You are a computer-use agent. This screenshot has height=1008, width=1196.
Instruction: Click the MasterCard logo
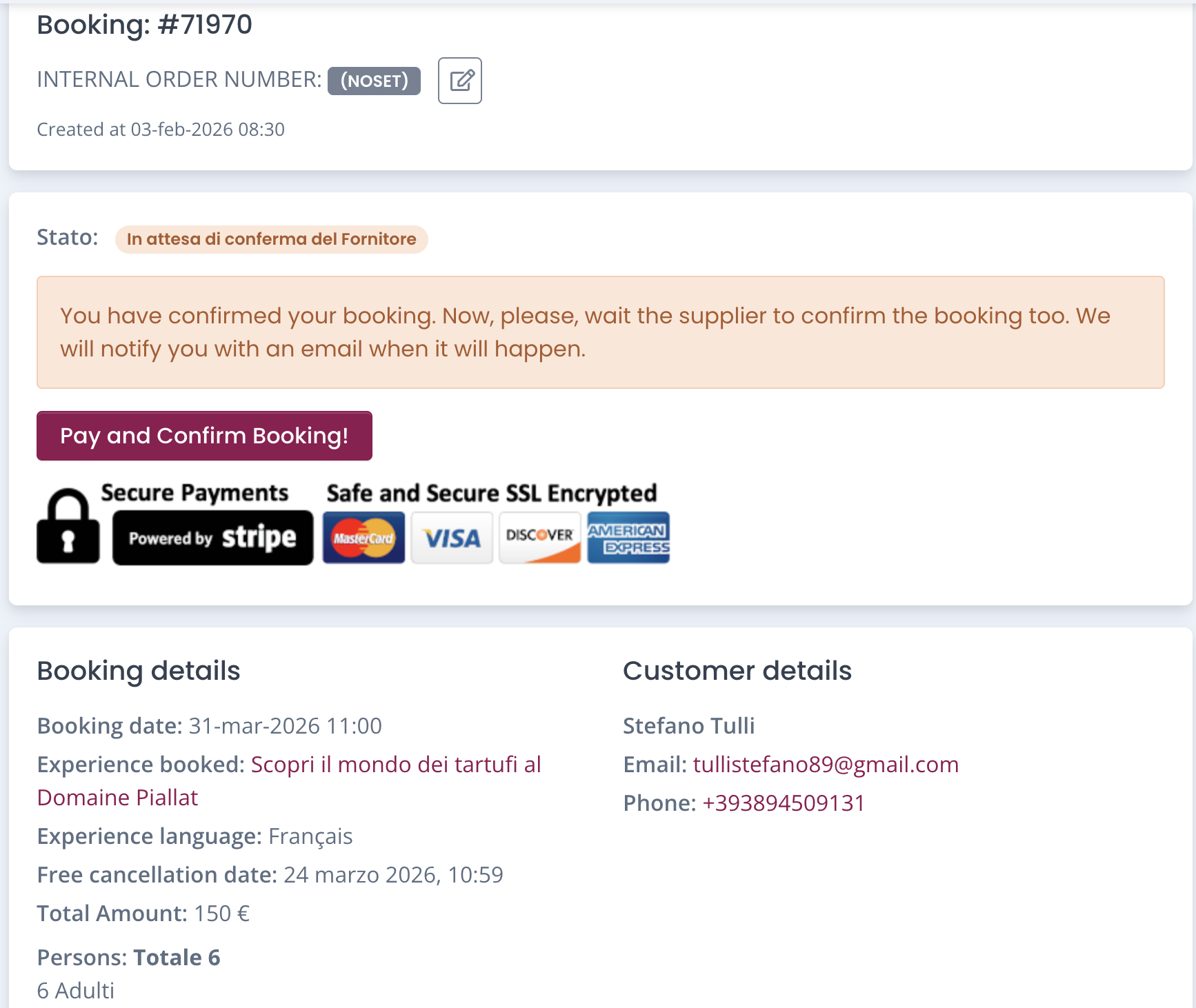click(363, 538)
